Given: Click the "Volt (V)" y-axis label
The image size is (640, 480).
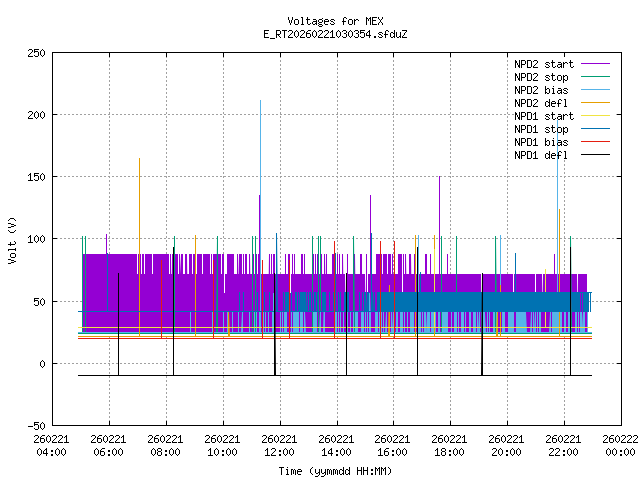Looking at the screenshot, I should coord(12,240).
